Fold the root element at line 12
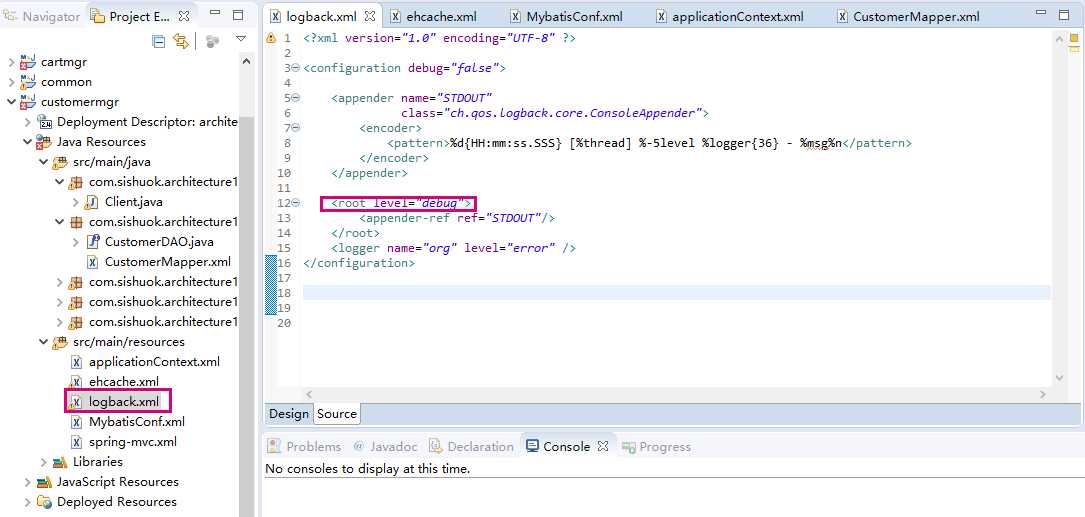Image resolution: width=1085 pixels, height=517 pixels. [x=296, y=203]
